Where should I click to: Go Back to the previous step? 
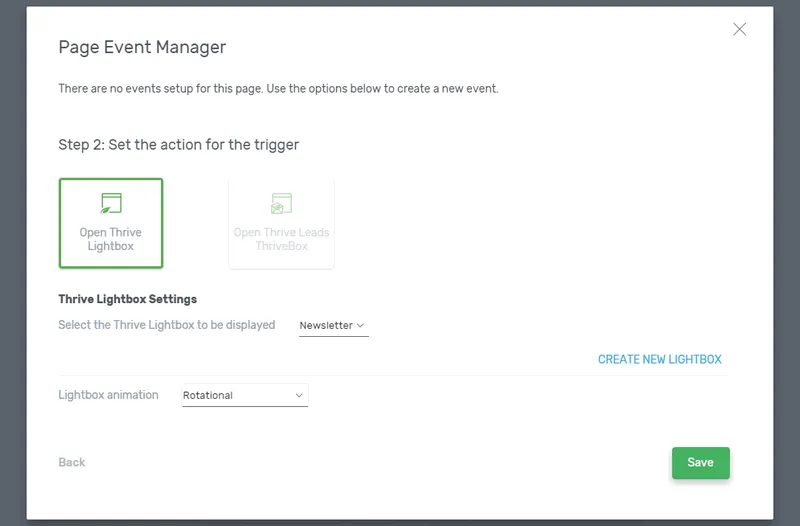[72, 462]
